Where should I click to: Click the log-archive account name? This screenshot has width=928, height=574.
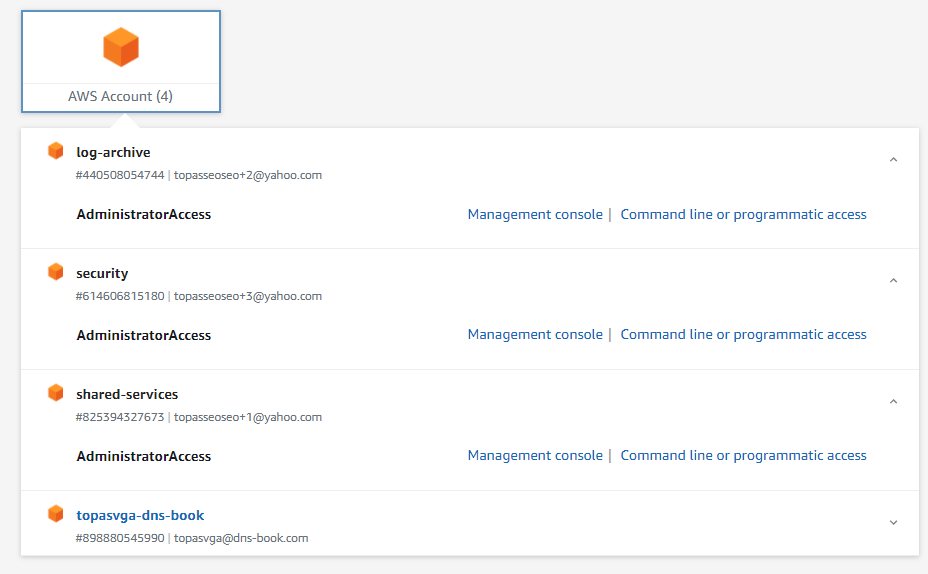point(113,153)
